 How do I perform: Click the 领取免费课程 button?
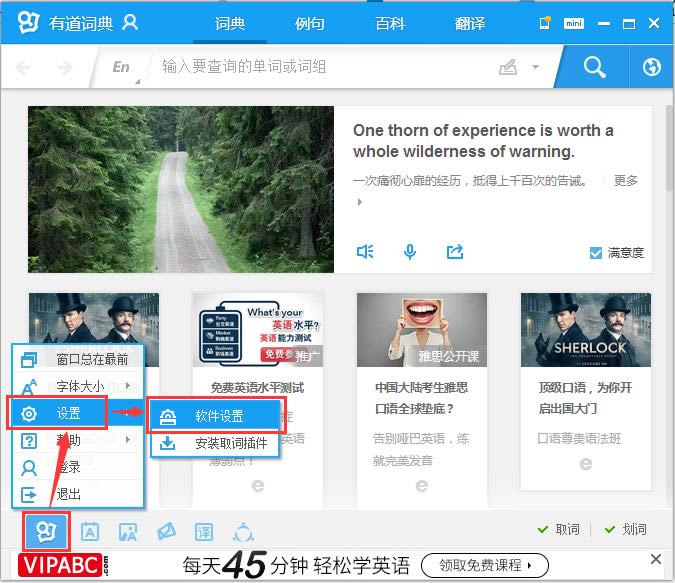pos(485,565)
